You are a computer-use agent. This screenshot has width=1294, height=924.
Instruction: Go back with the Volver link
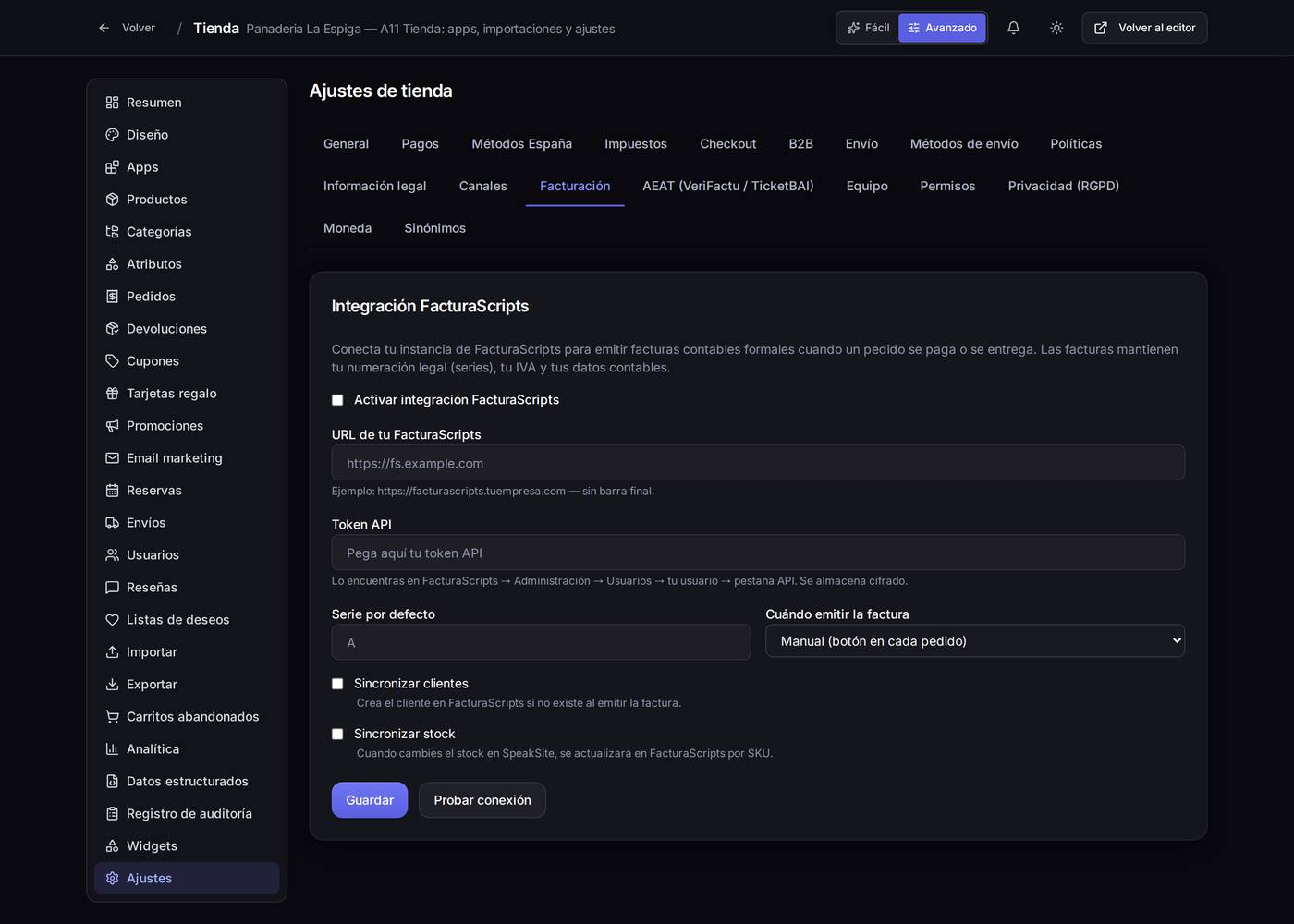[127, 28]
